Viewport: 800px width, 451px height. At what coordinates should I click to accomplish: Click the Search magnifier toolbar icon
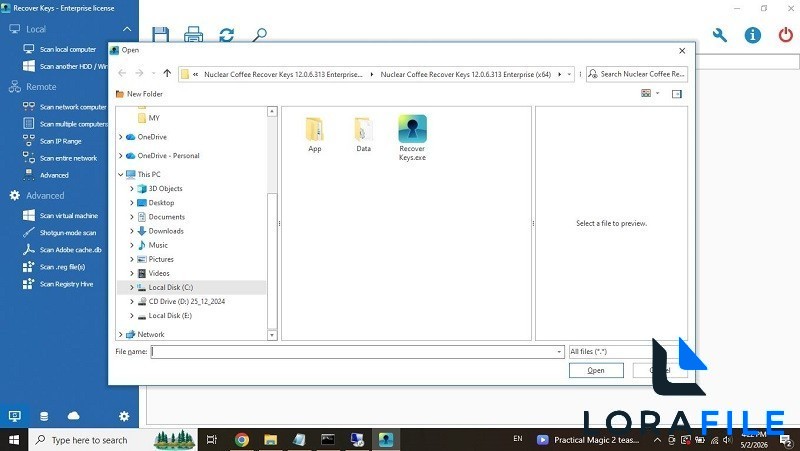(x=259, y=35)
